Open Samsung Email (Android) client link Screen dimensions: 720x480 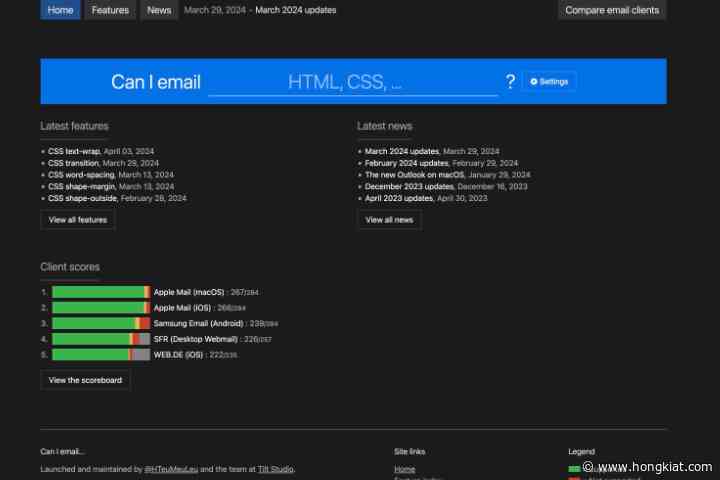[198, 323]
